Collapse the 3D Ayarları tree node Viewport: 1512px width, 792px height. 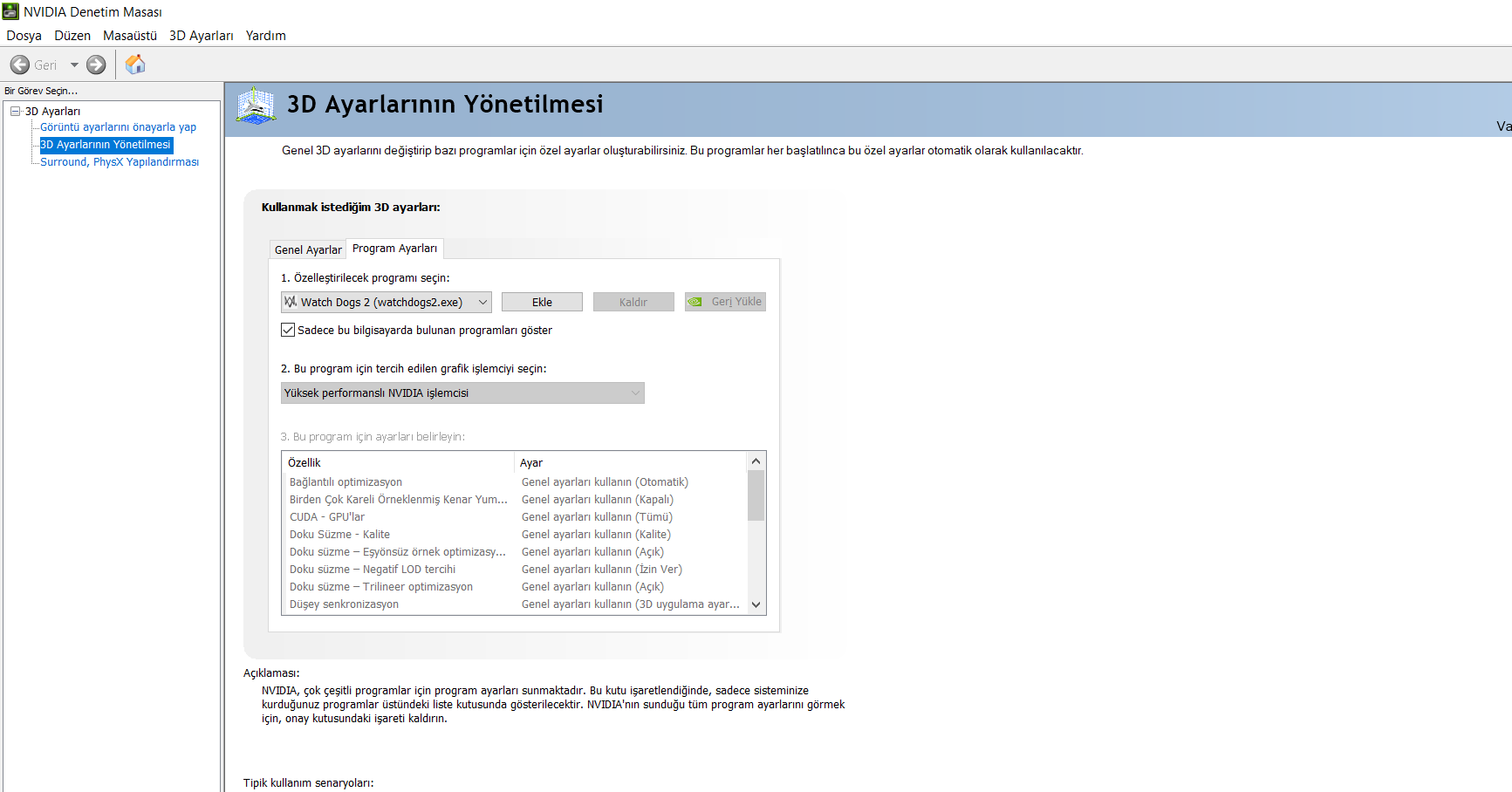[16, 111]
